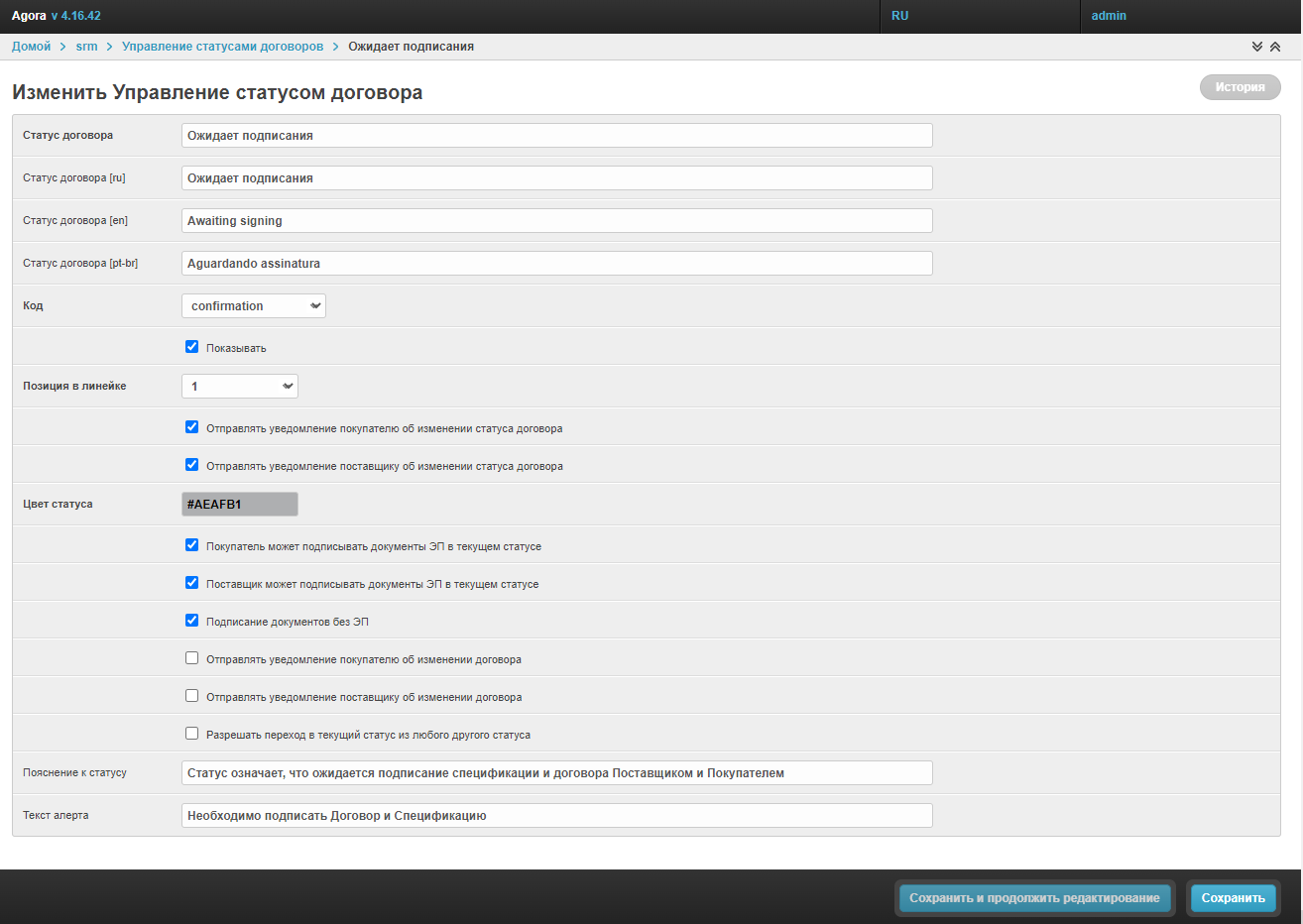The height and width of the screenshot is (924, 1303).
Task: Open the Код dropdown showing confirmation
Action: tap(254, 306)
